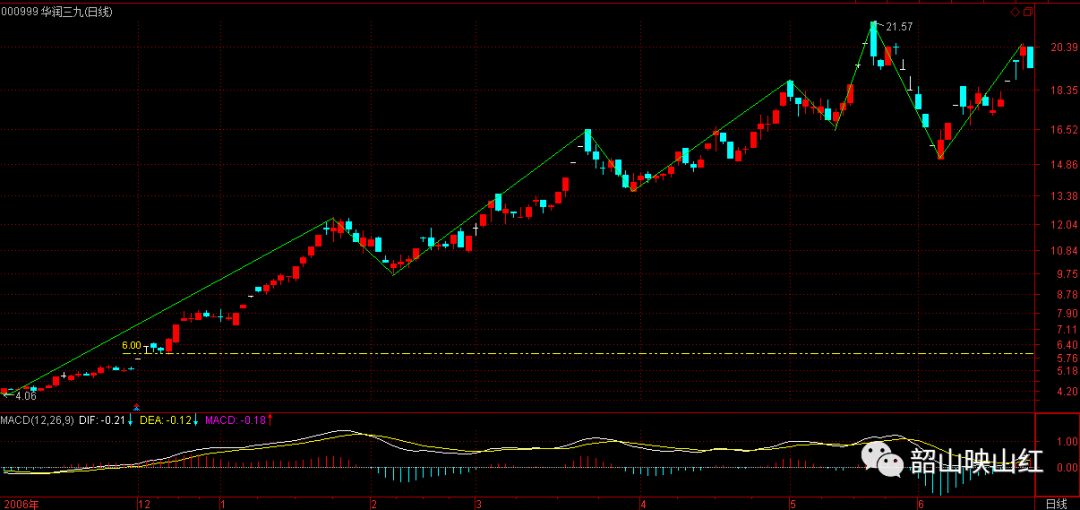Click month 1 on the time axis
The height and width of the screenshot is (510, 1080).
pos(222,504)
